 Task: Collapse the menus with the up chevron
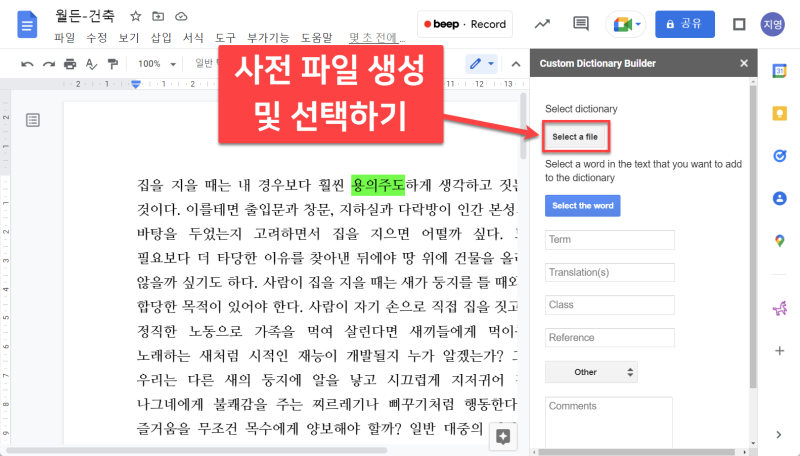pyautogui.click(x=516, y=64)
